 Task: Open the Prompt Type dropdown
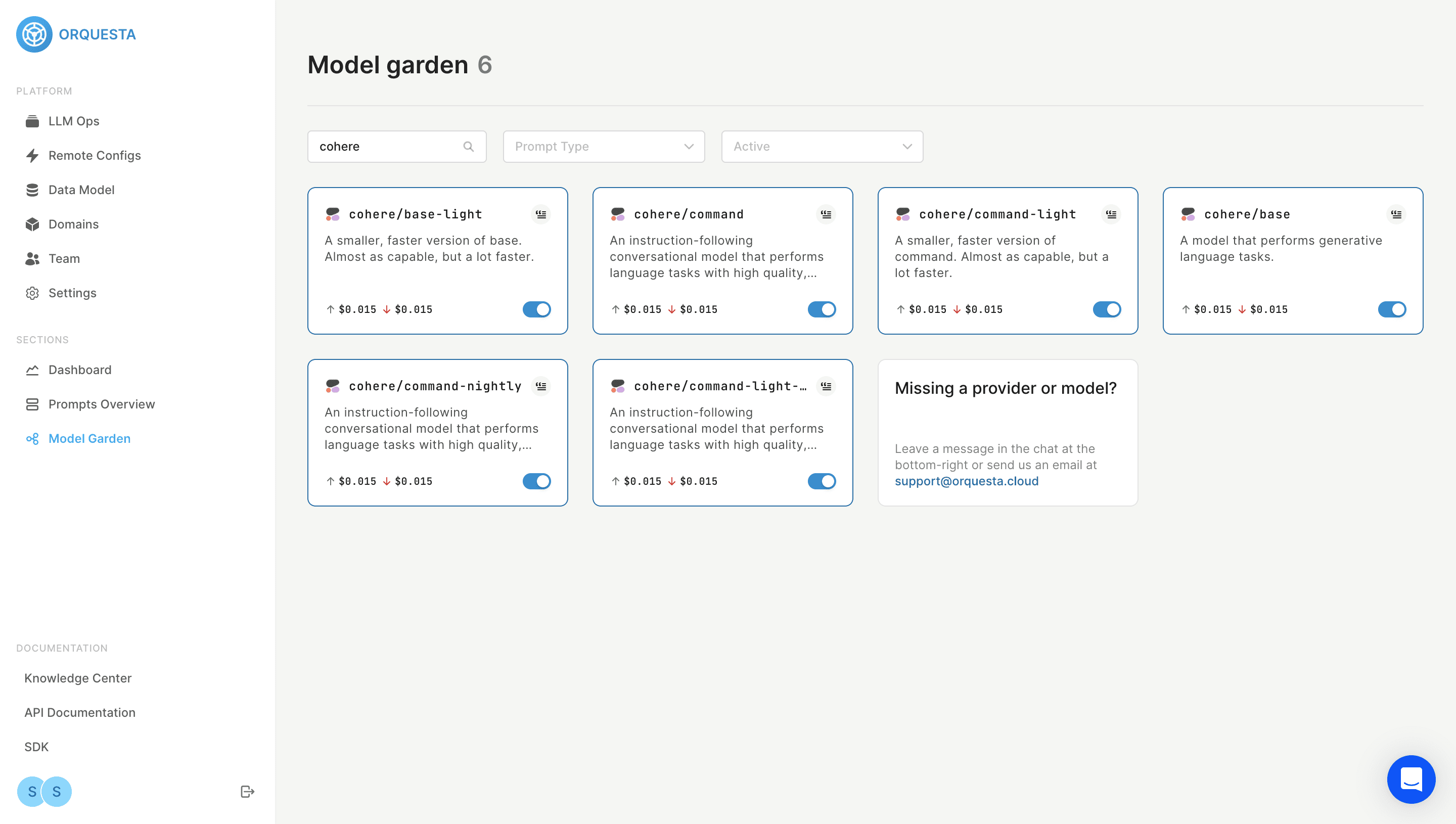pos(603,147)
